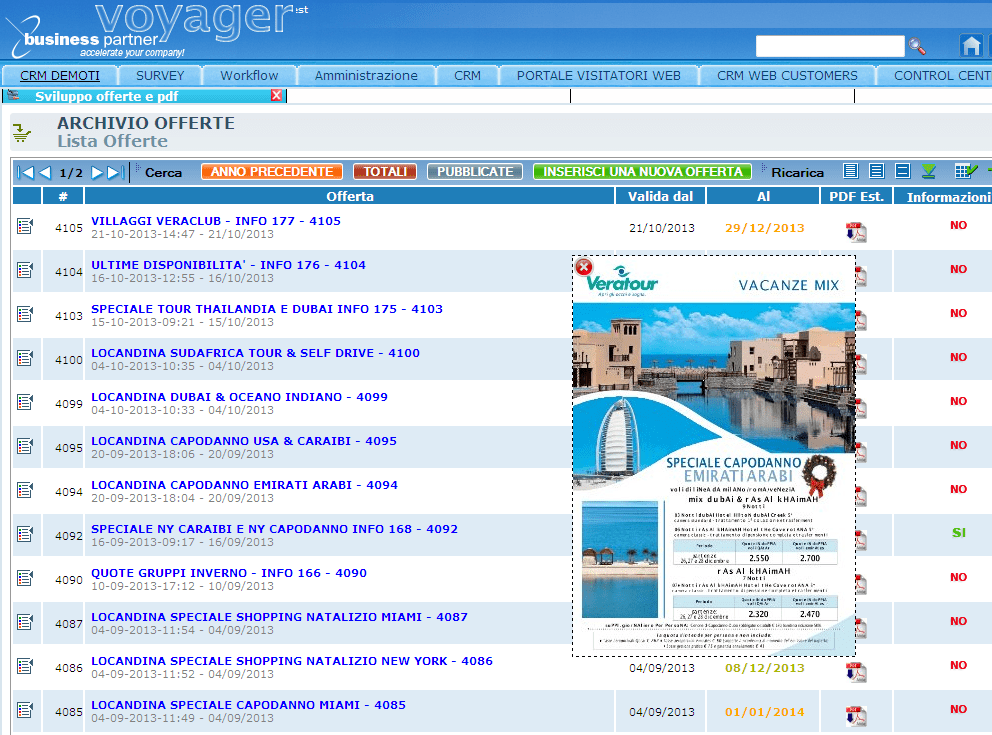This screenshot has height=735, width=992.
Task: Open the CRM DEMOTI menu
Action: click(60, 76)
